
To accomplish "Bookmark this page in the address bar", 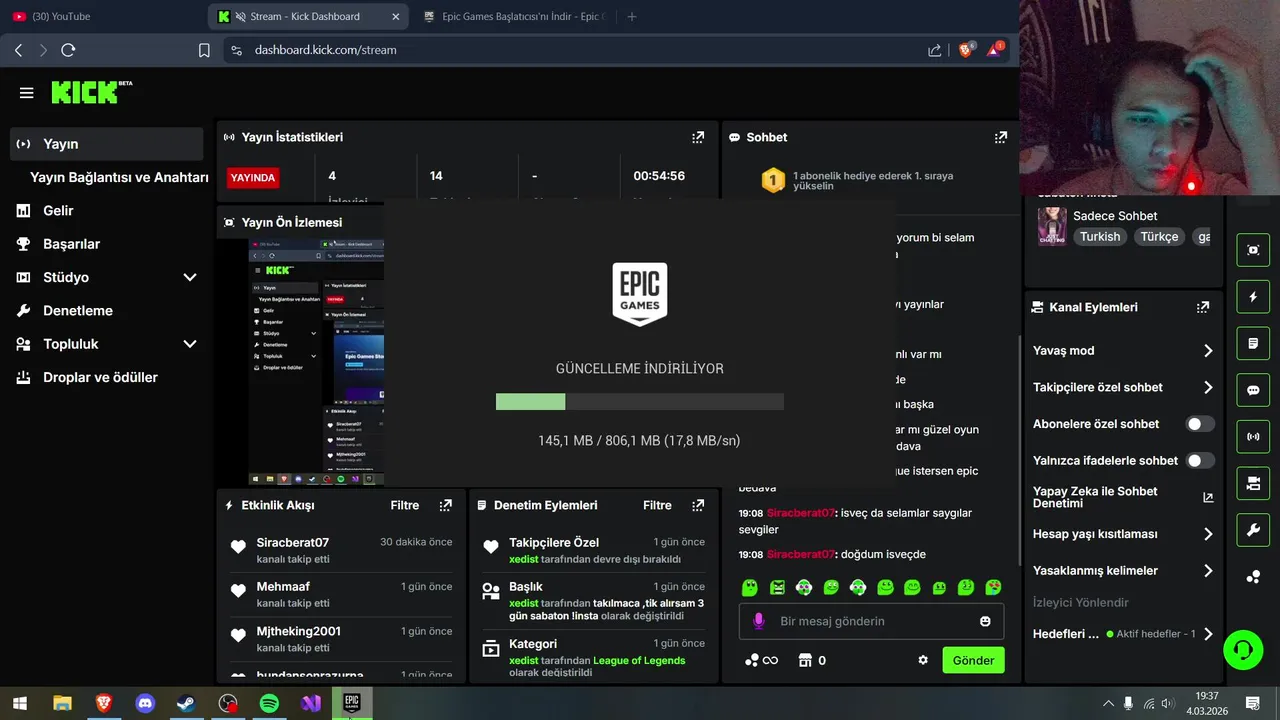I will [204, 50].
